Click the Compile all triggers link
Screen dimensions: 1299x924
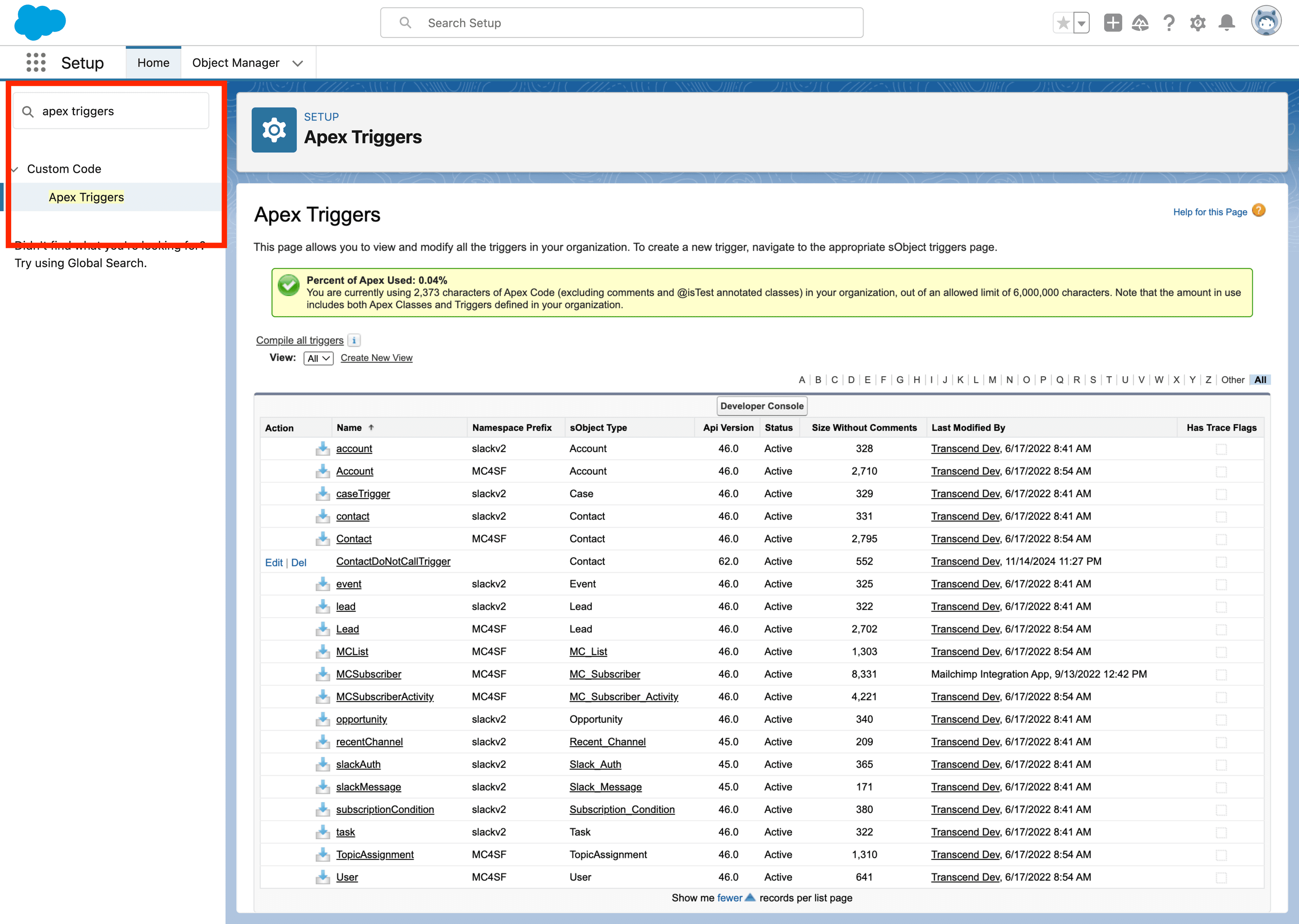300,340
